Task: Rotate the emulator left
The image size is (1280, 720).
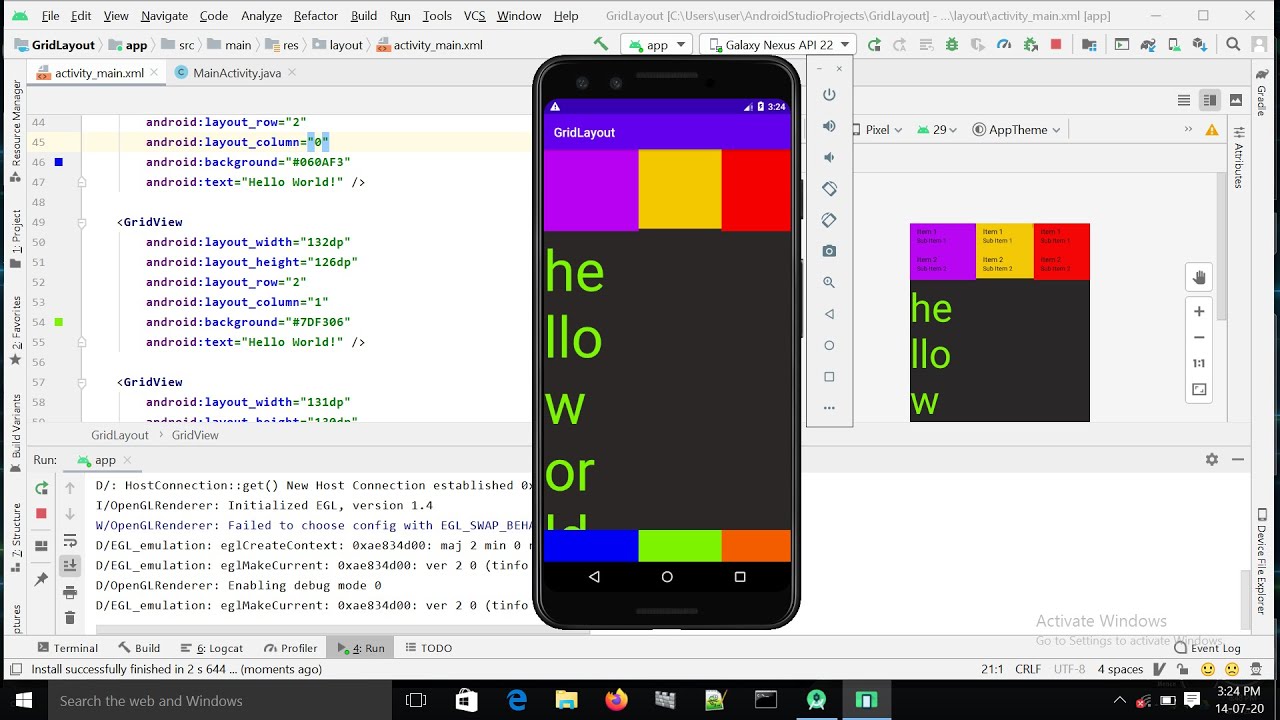Action: point(829,189)
